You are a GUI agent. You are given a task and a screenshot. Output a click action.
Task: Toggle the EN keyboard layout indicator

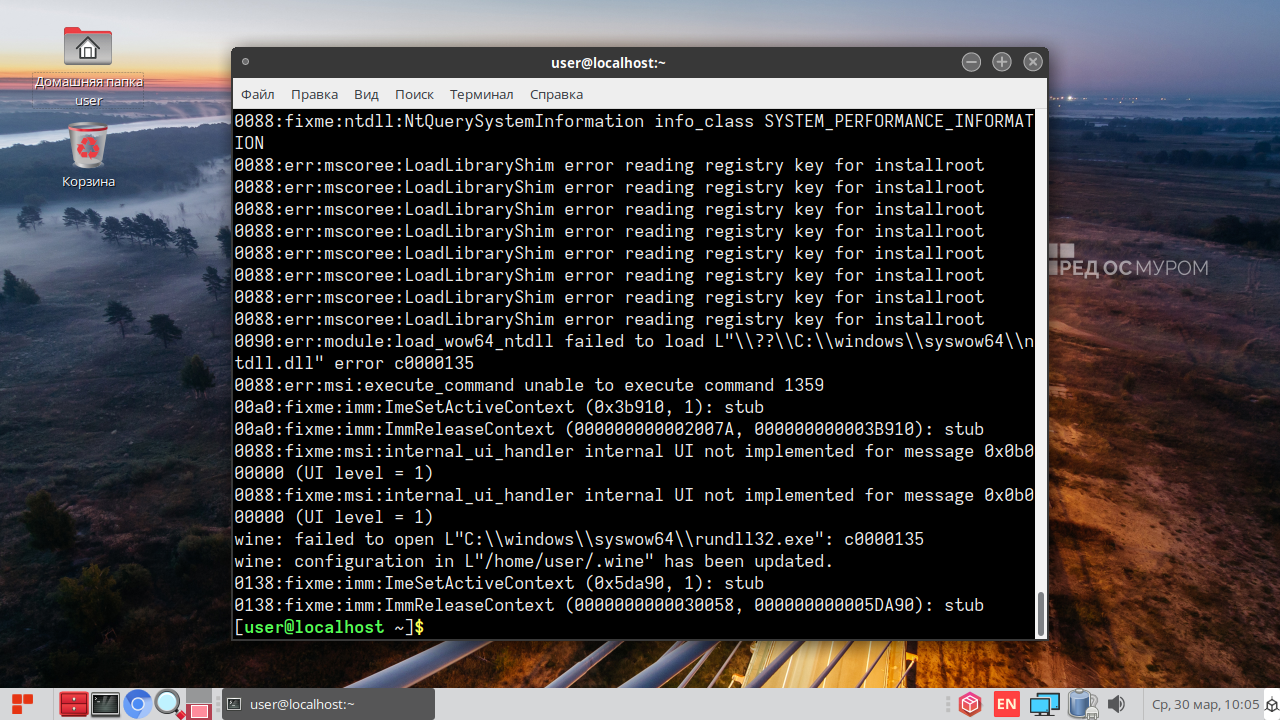[x=1006, y=704]
